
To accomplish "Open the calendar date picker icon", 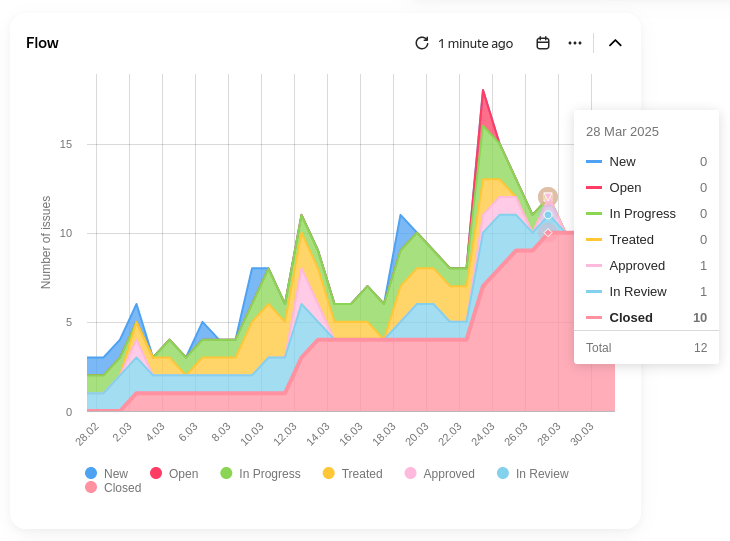I will [x=543, y=43].
